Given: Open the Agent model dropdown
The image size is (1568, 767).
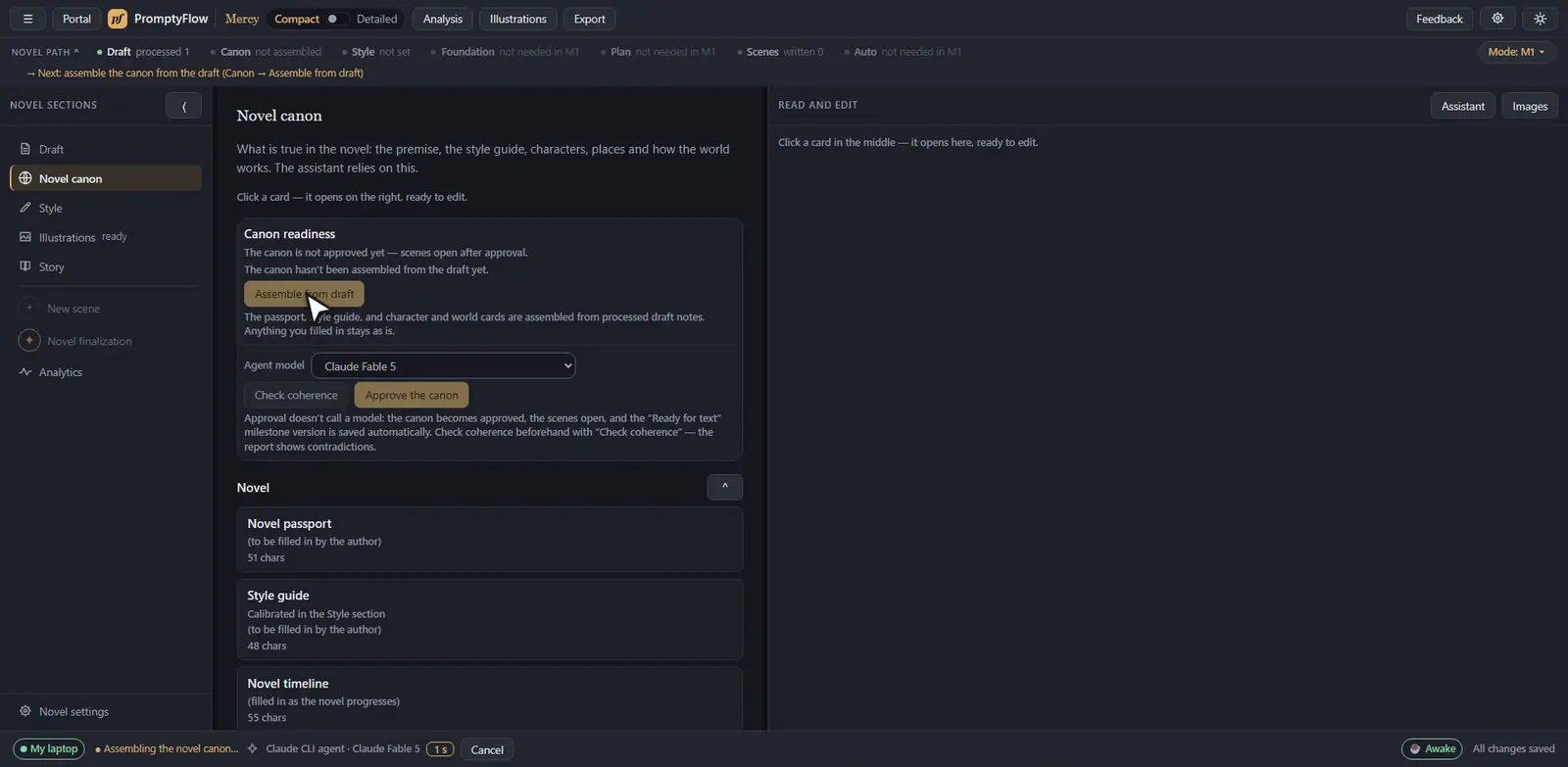Looking at the screenshot, I should coord(443,365).
